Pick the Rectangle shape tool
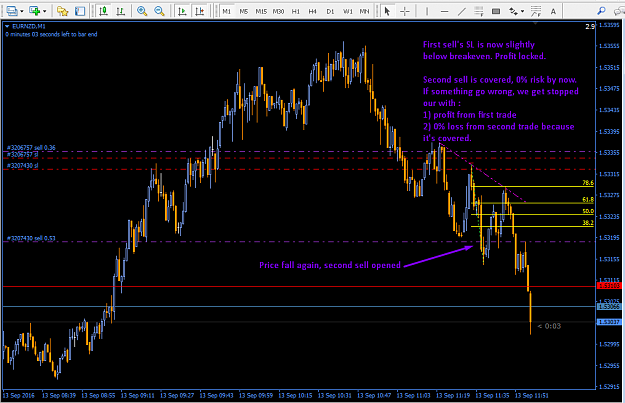This screenshot has width=625, height=403. click(x=496, y=11)
